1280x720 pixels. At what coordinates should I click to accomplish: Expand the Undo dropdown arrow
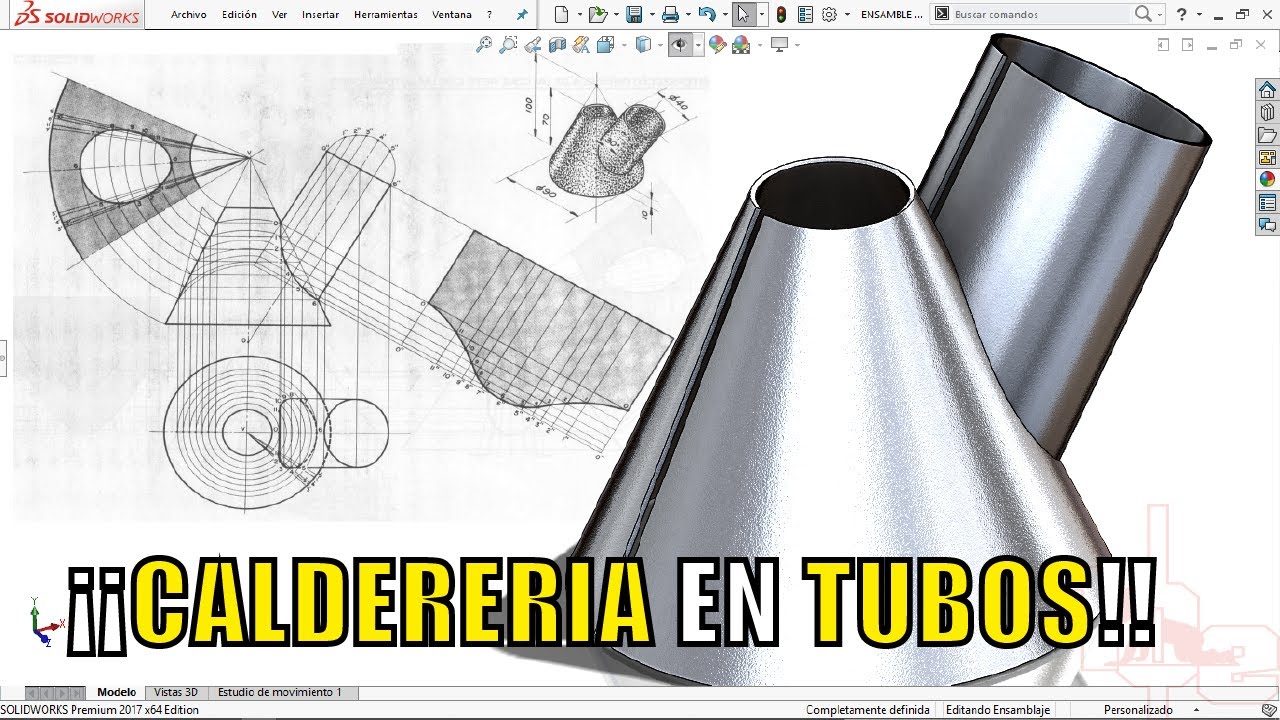tap(723, 15)
